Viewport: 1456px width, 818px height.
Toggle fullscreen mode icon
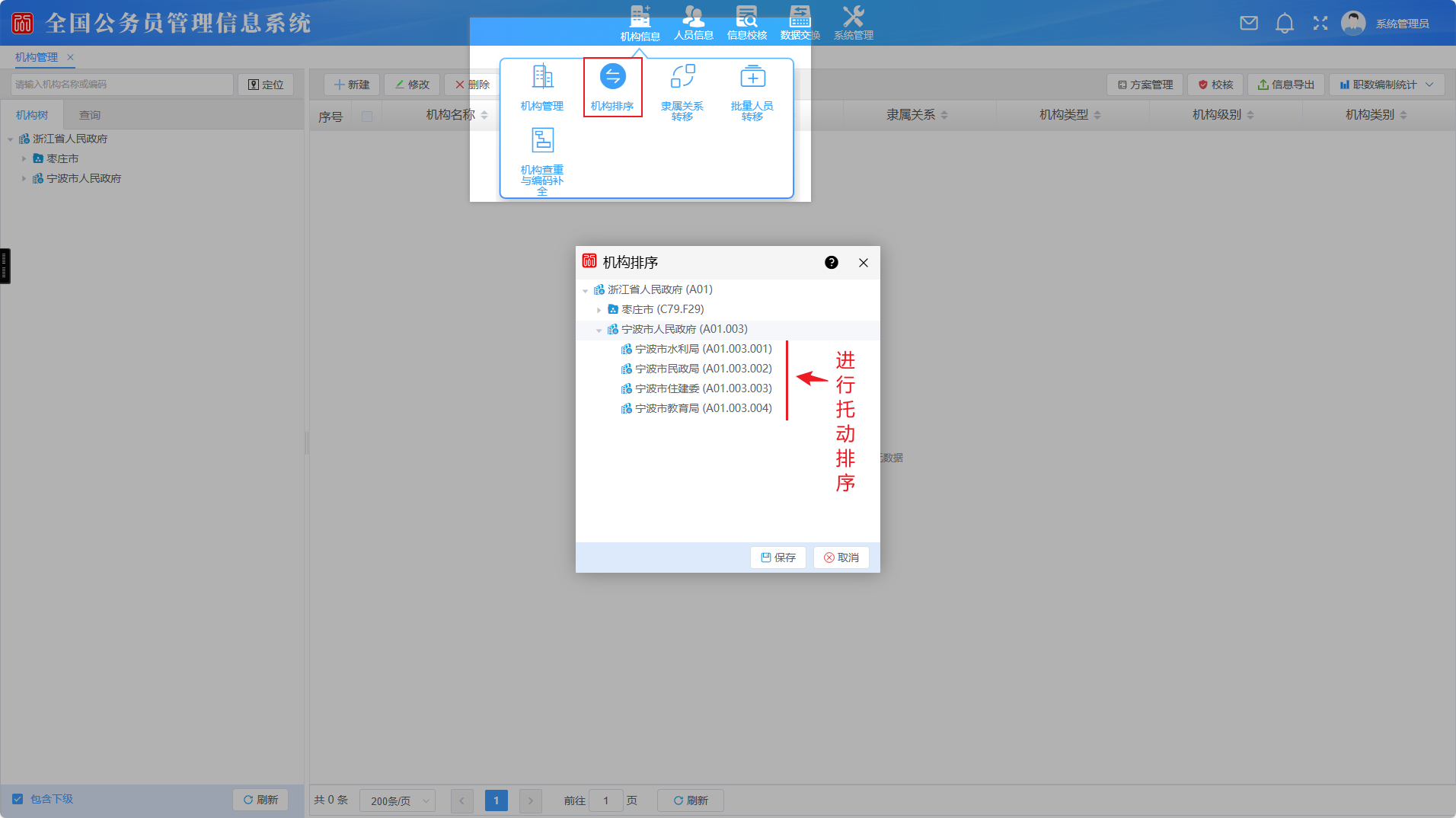(x=1320, y=24)
